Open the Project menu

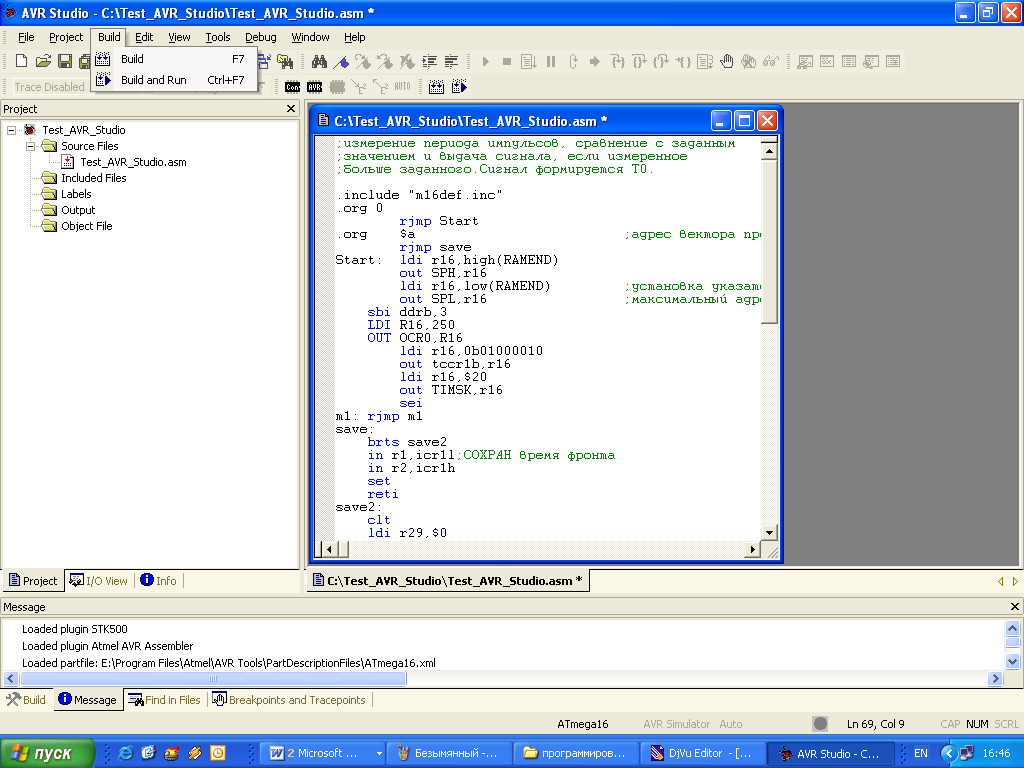pos(66,37)
